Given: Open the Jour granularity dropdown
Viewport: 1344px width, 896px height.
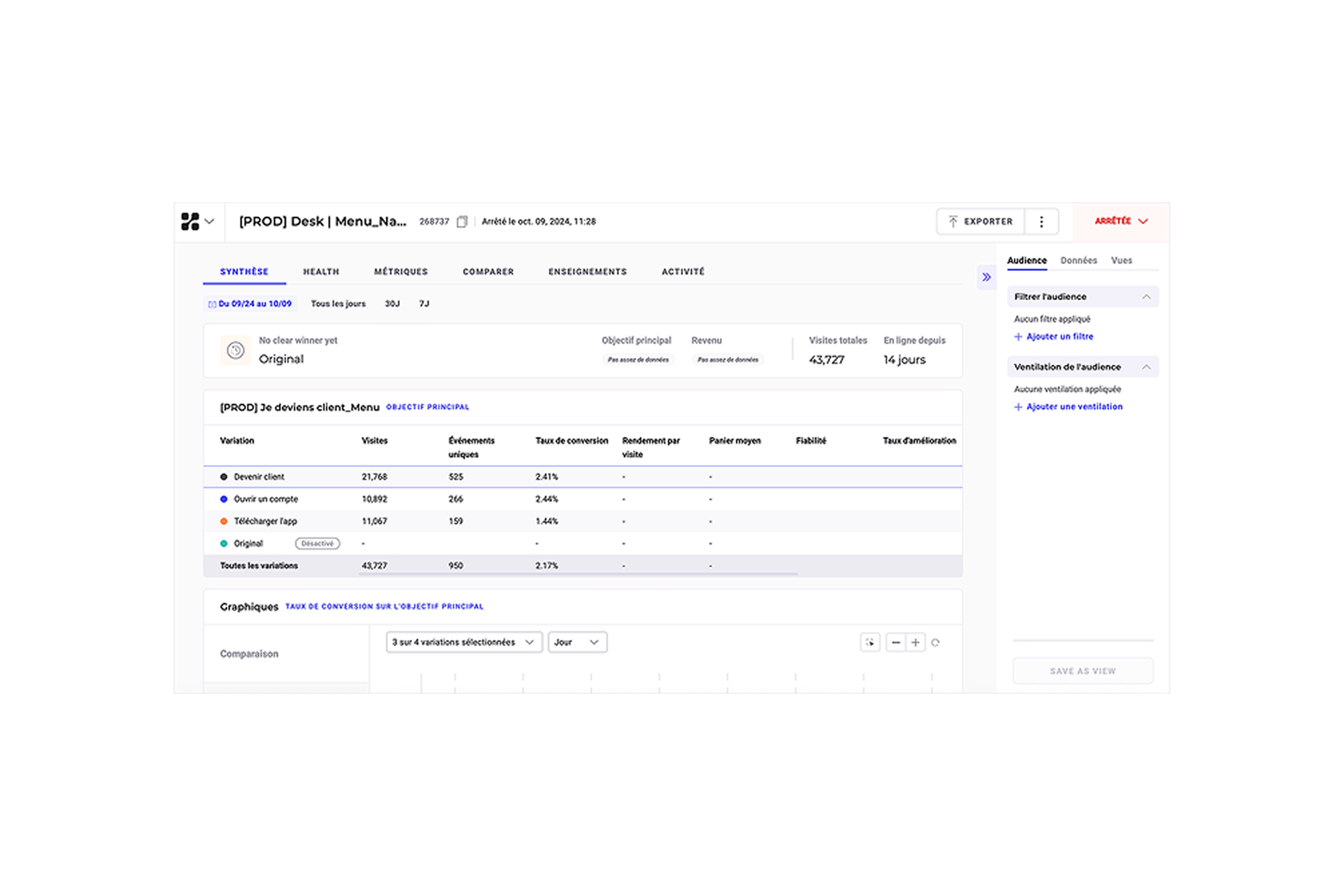Looking at the screenshot, I should click(577, 642).
